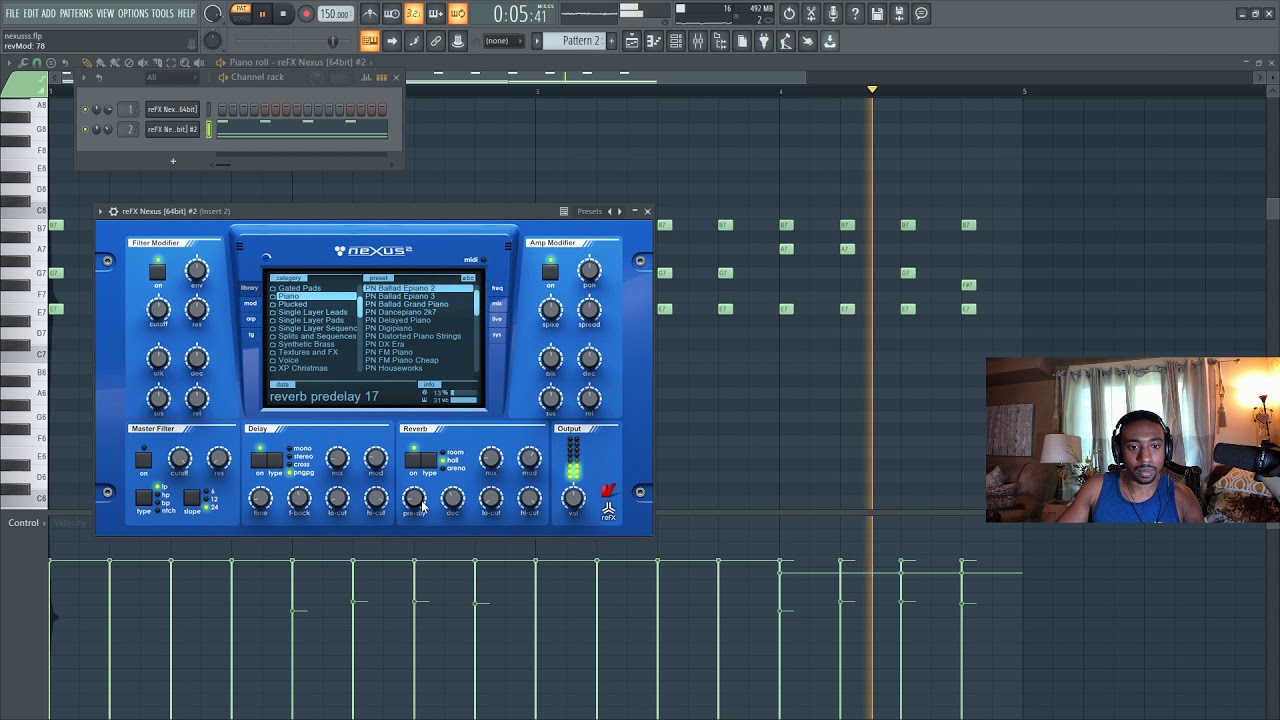Save the project with the floppy icon
Image resolution: width=1280 pixels, height=720 pixels.
click(877, 14)
